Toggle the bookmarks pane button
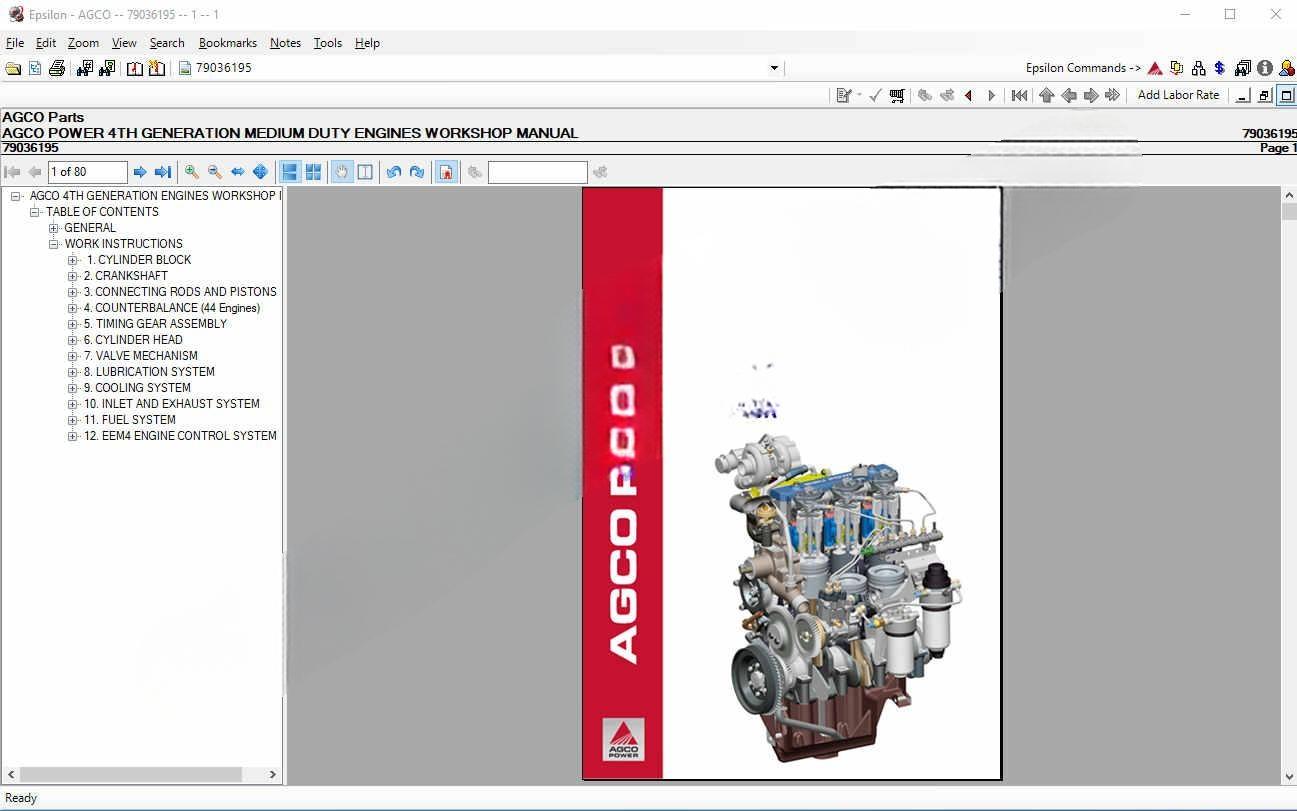Image resolution: width=1297 pixels, height=811 pixels. pos(446,172)
